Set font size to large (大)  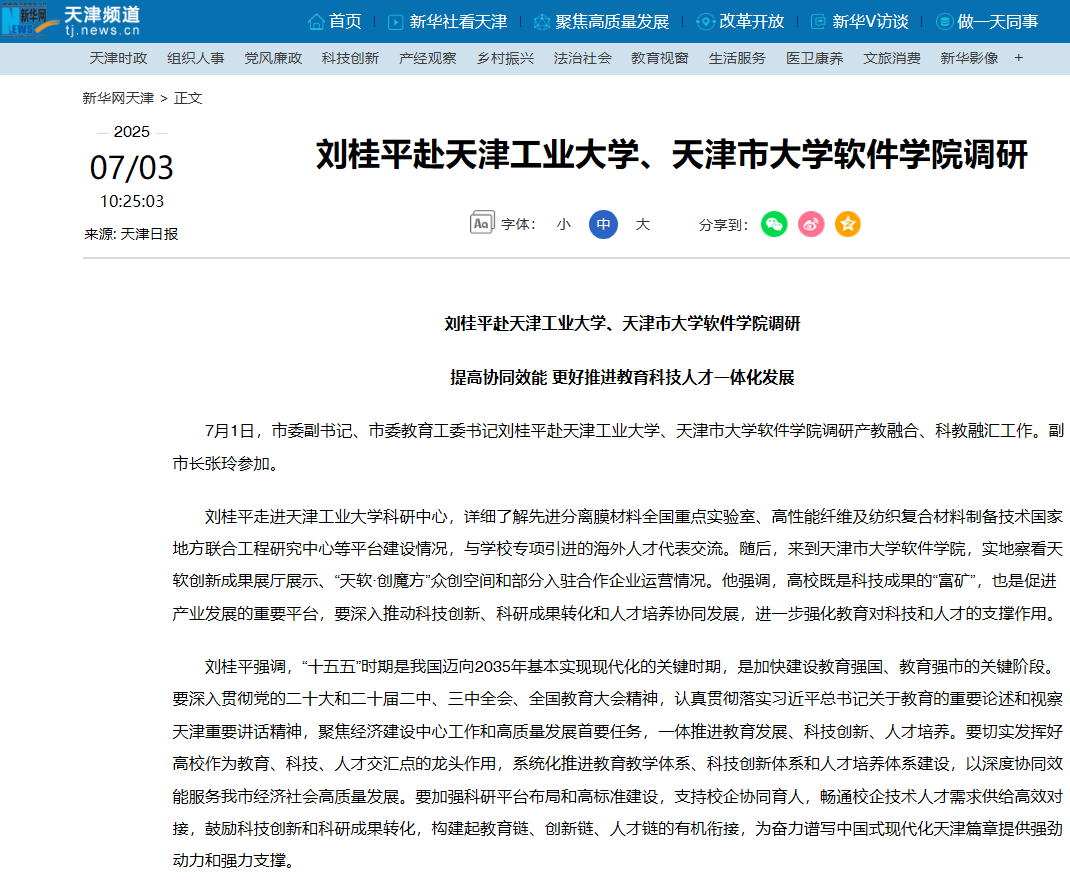[643, 225]
